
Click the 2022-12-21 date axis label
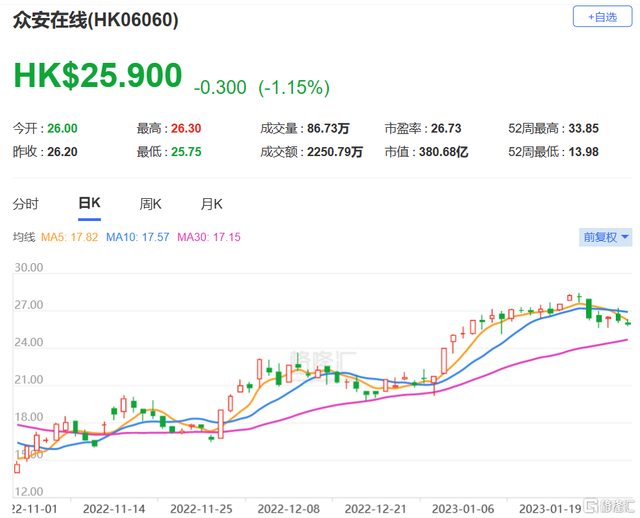tap(376, 509)
